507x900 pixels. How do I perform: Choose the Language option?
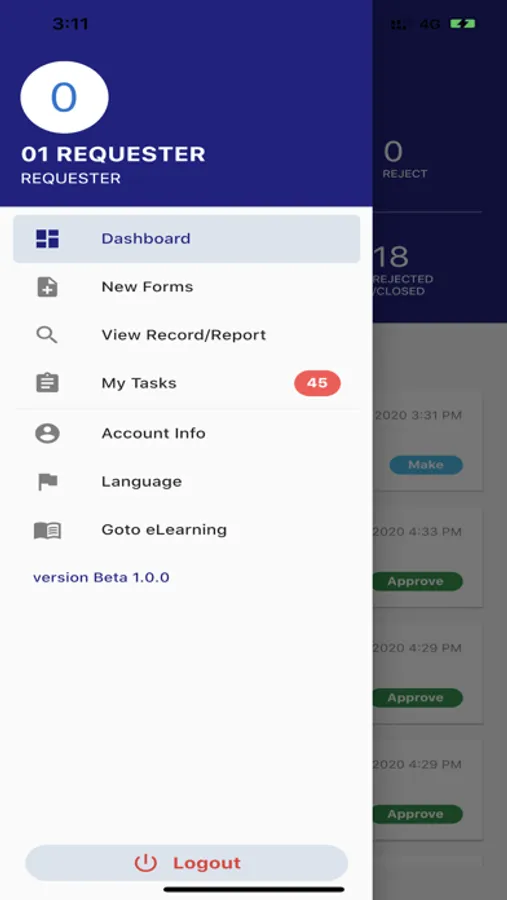pos(187,482)
